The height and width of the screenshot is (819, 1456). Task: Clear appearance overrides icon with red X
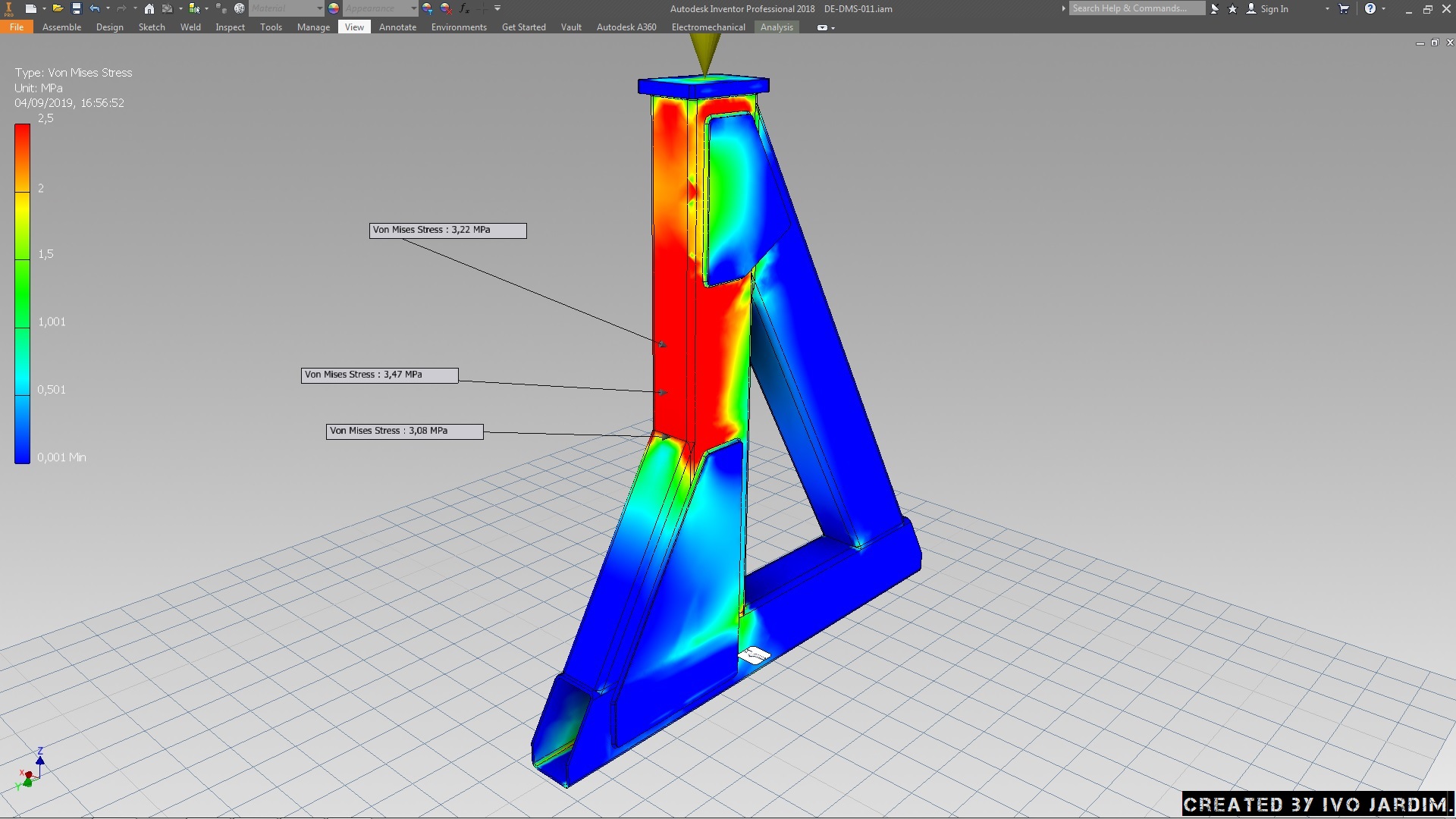pyautogui.click(x=446, y=8)
